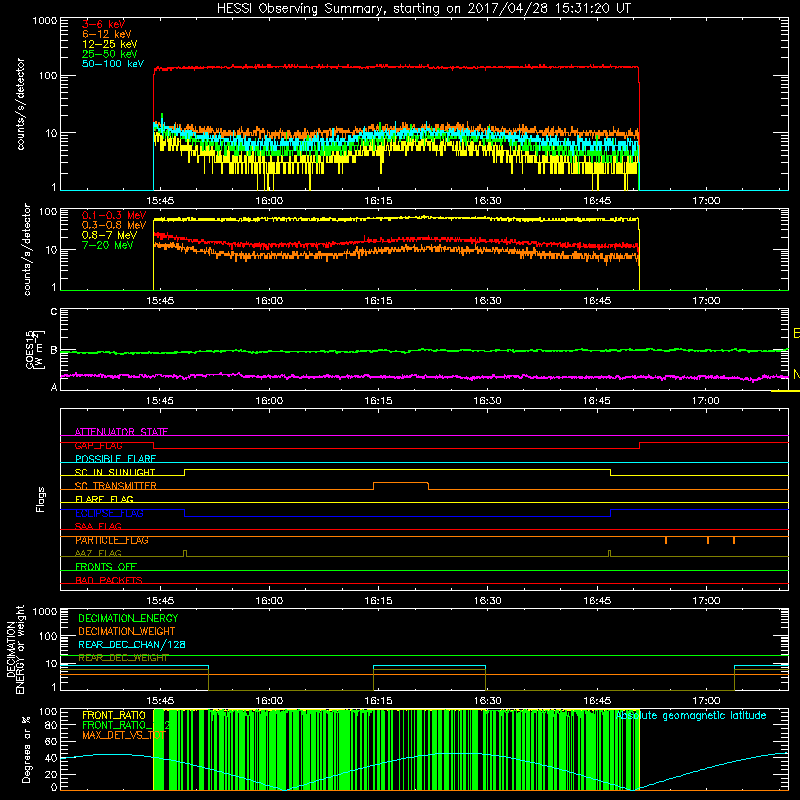Select the POSSIBLE_FLARE flag label

tap(115, 459)
